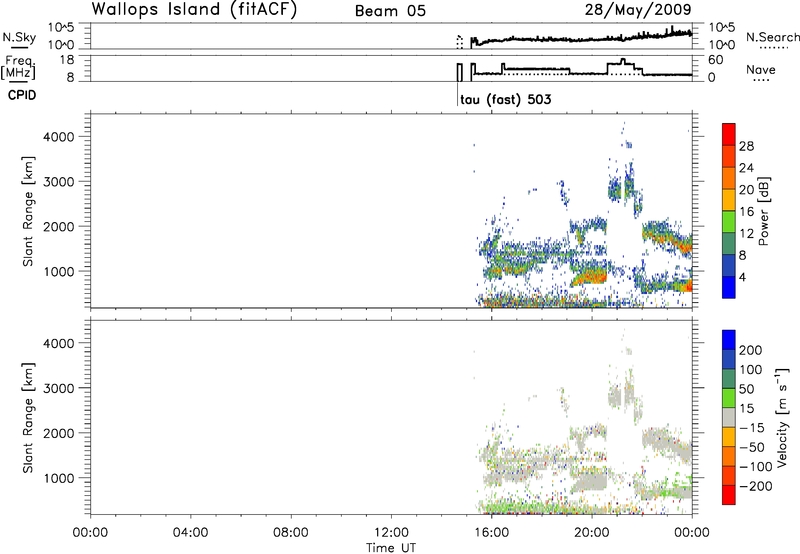Click the 'N.Sky' legend label
Viewport: 800px width, 554px height.
pos(19,37)
